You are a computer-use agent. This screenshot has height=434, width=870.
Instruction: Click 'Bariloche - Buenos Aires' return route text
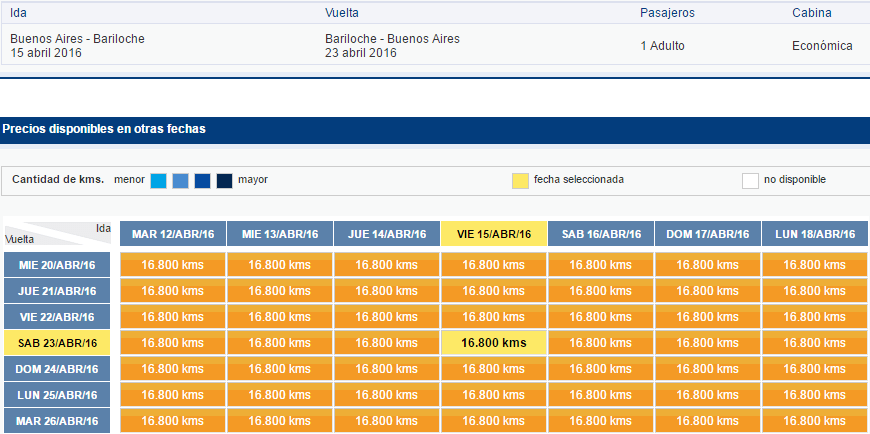point(392,39)
